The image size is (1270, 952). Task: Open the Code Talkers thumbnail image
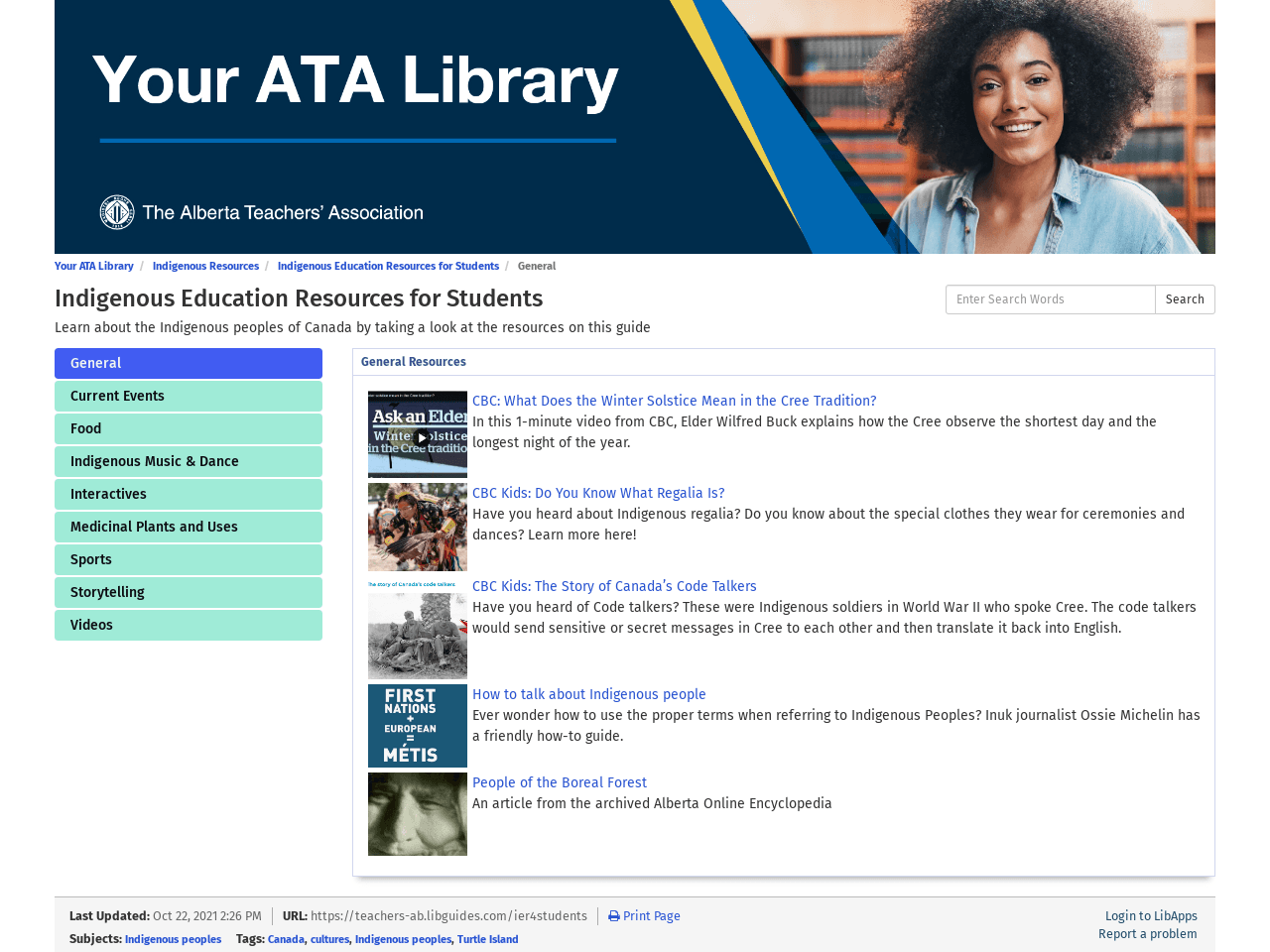418,628
